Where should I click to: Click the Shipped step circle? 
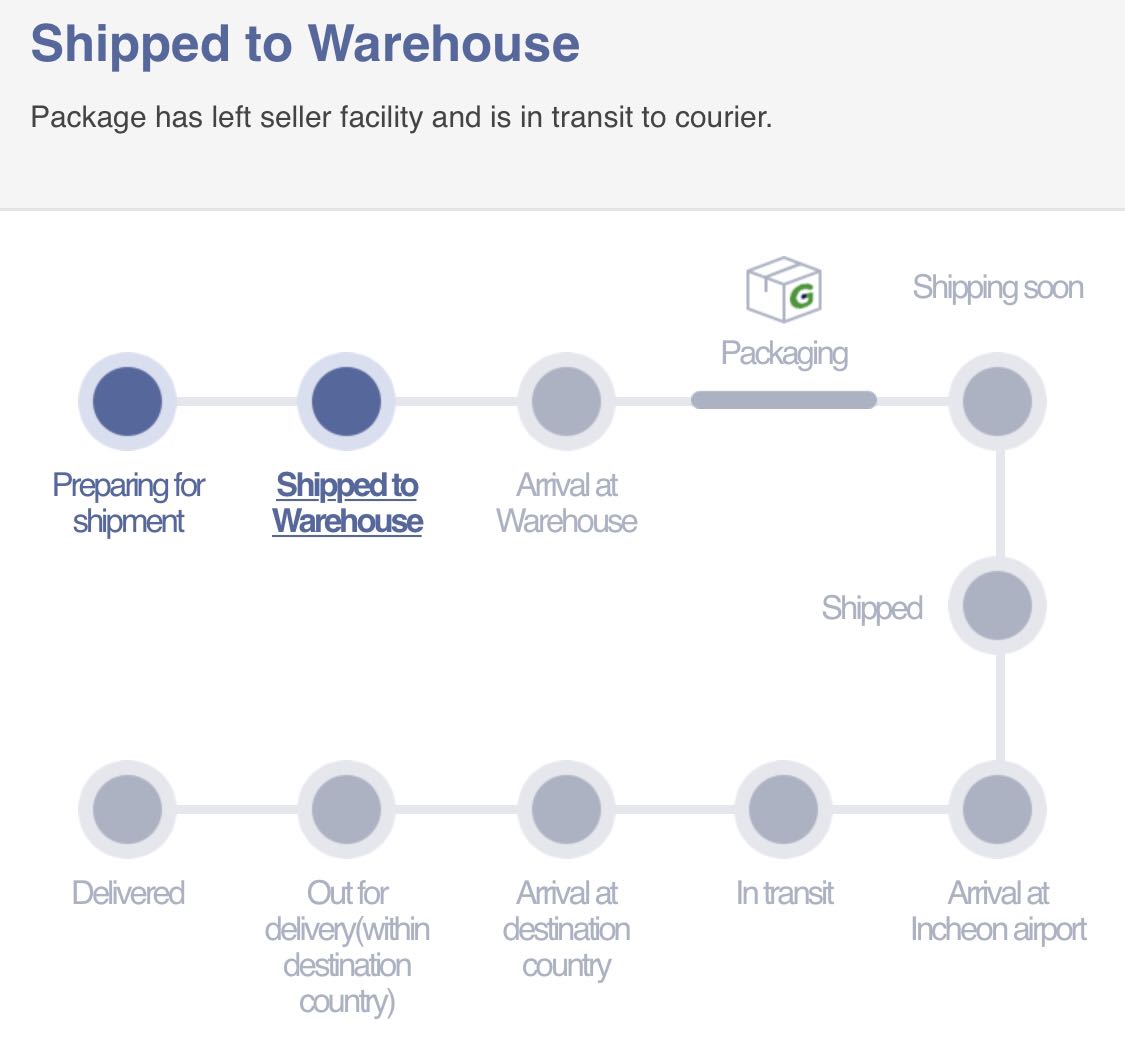(997, 606)
